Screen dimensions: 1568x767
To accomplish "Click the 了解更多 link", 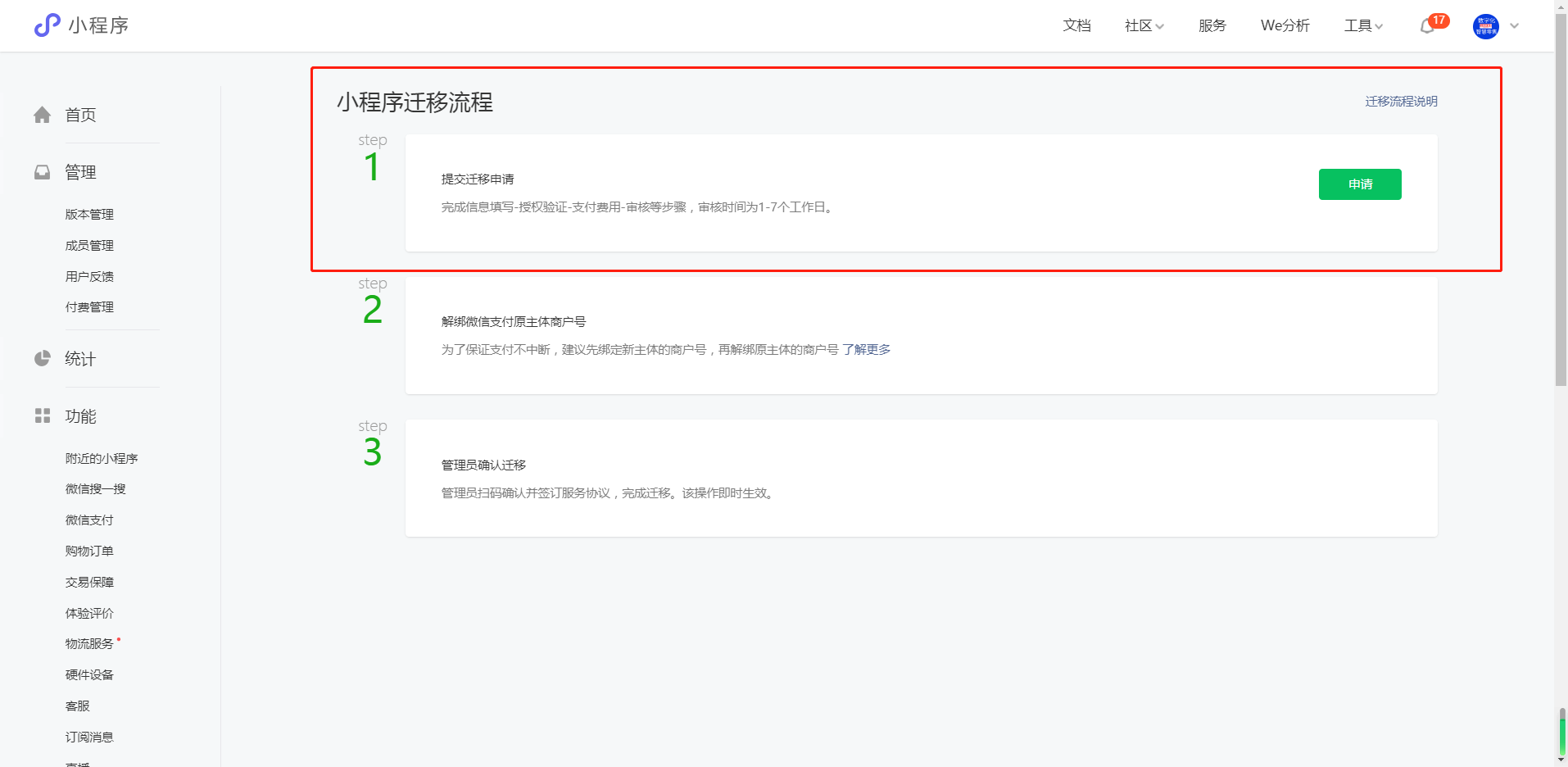I will 866,350.
